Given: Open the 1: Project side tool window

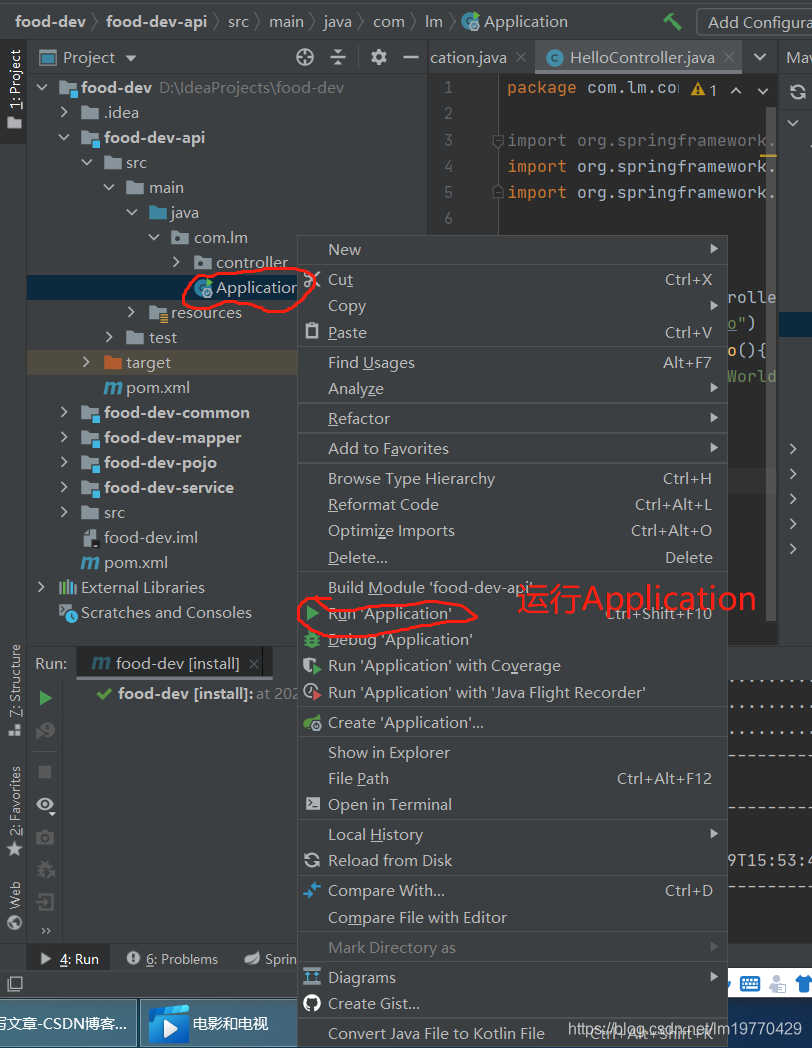Looking at the screenshot, I should pos(14,90).
